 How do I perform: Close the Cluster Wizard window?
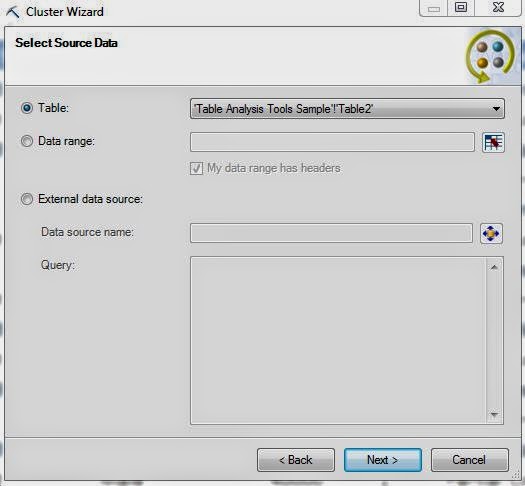(498, 7)
